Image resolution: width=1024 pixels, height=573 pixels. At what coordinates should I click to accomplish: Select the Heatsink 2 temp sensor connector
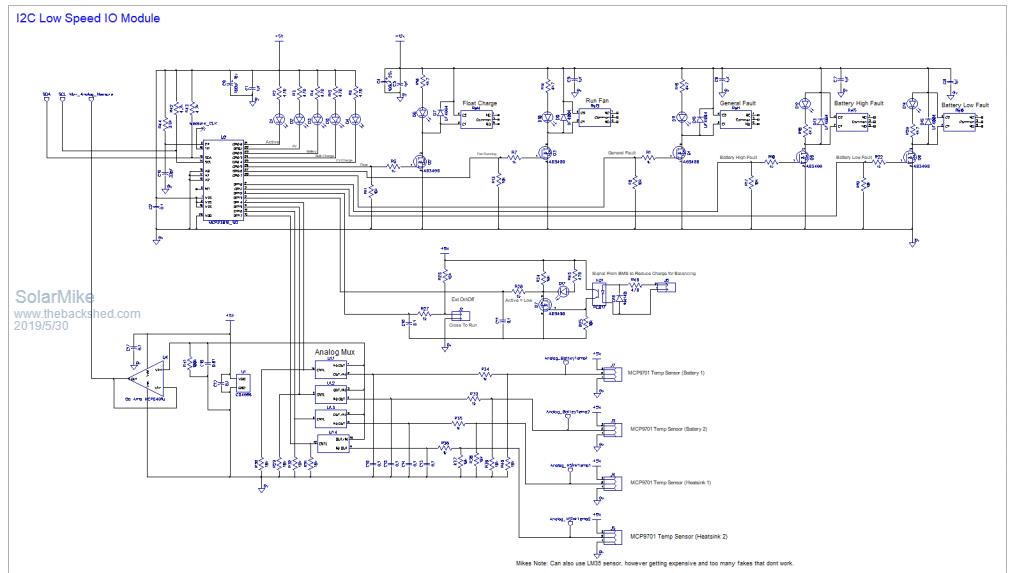coord(608,535)
